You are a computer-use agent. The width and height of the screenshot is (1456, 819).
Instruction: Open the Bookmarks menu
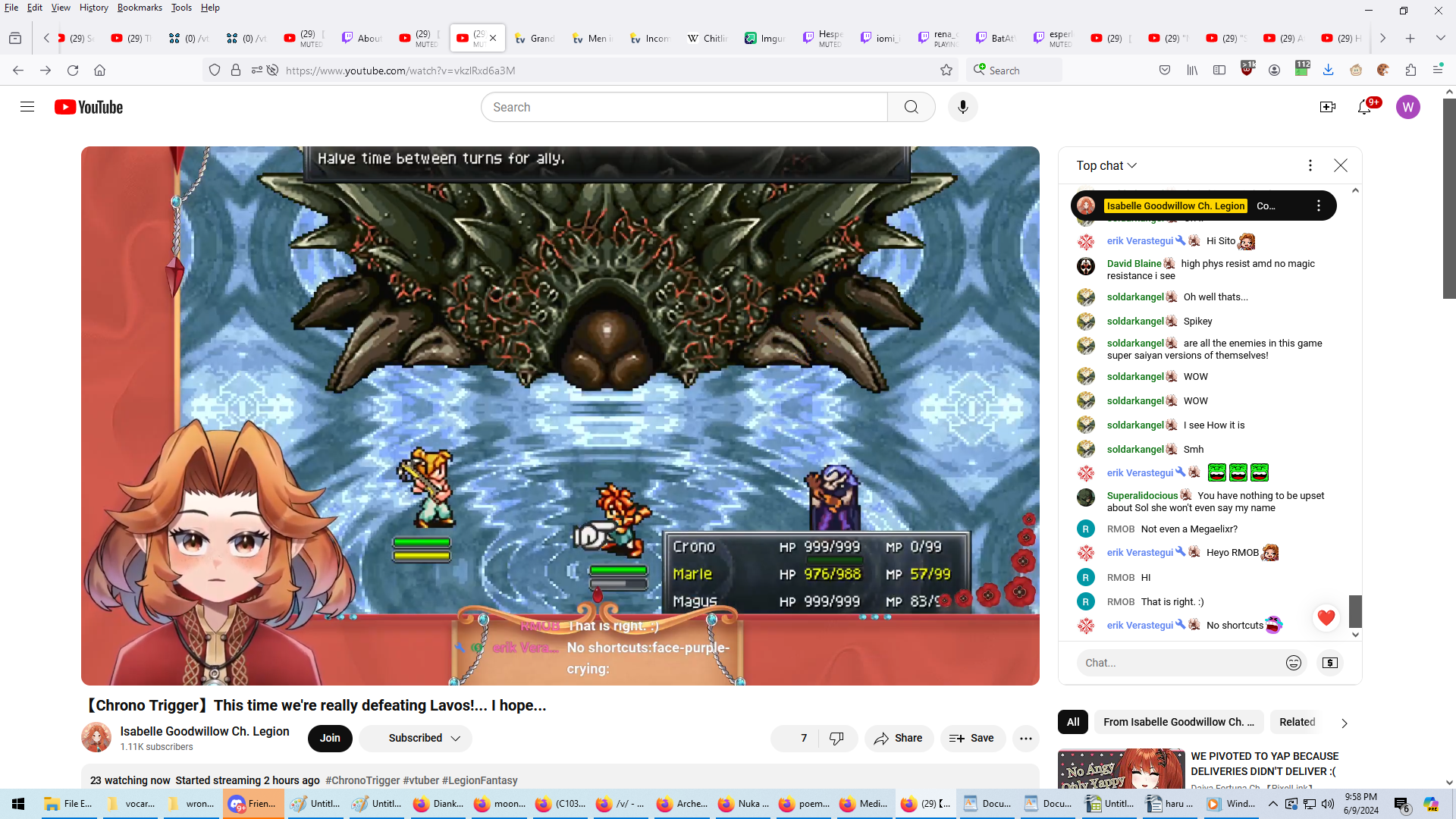(x=140, y=8)
